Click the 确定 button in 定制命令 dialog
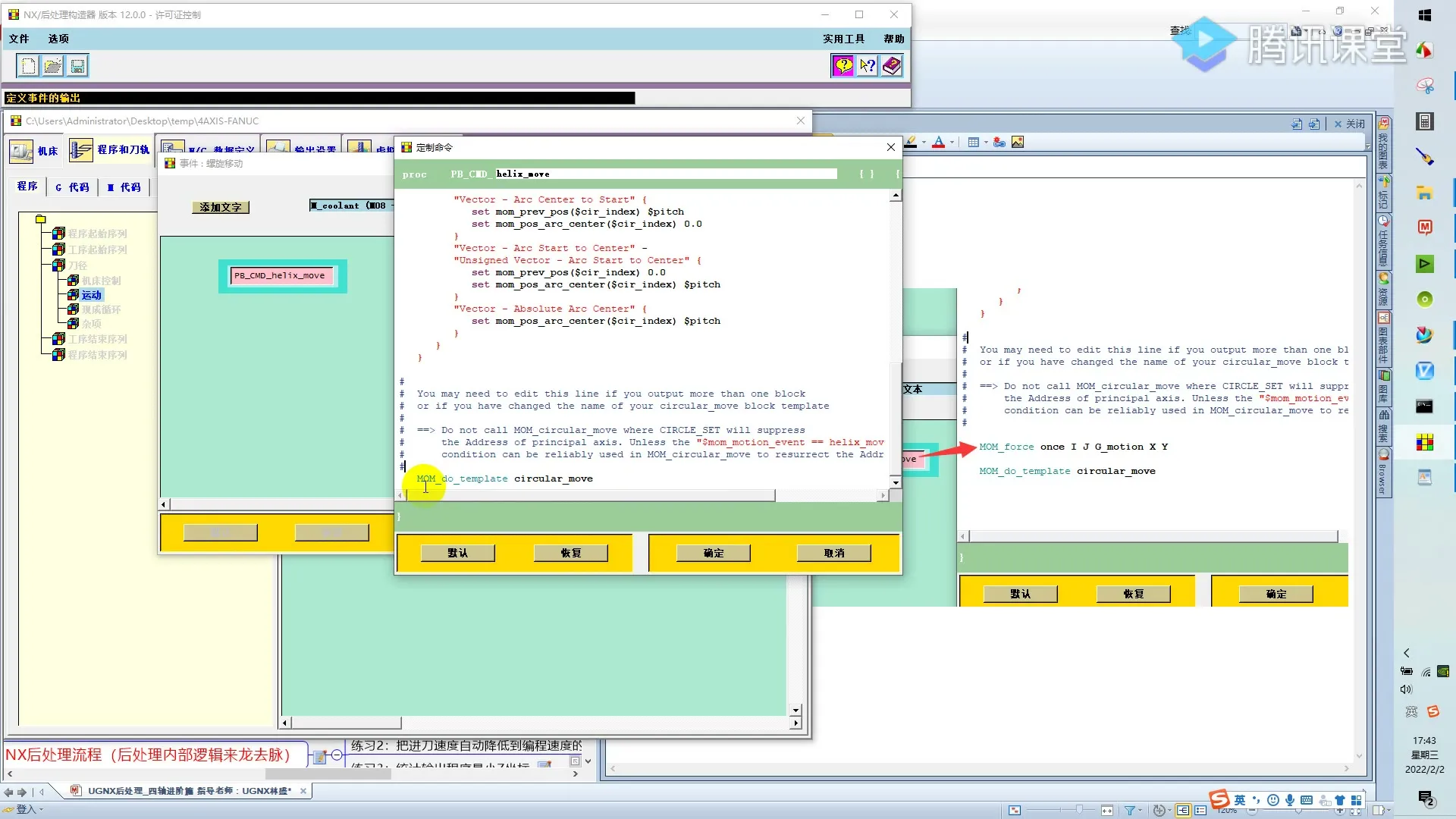 713,553
